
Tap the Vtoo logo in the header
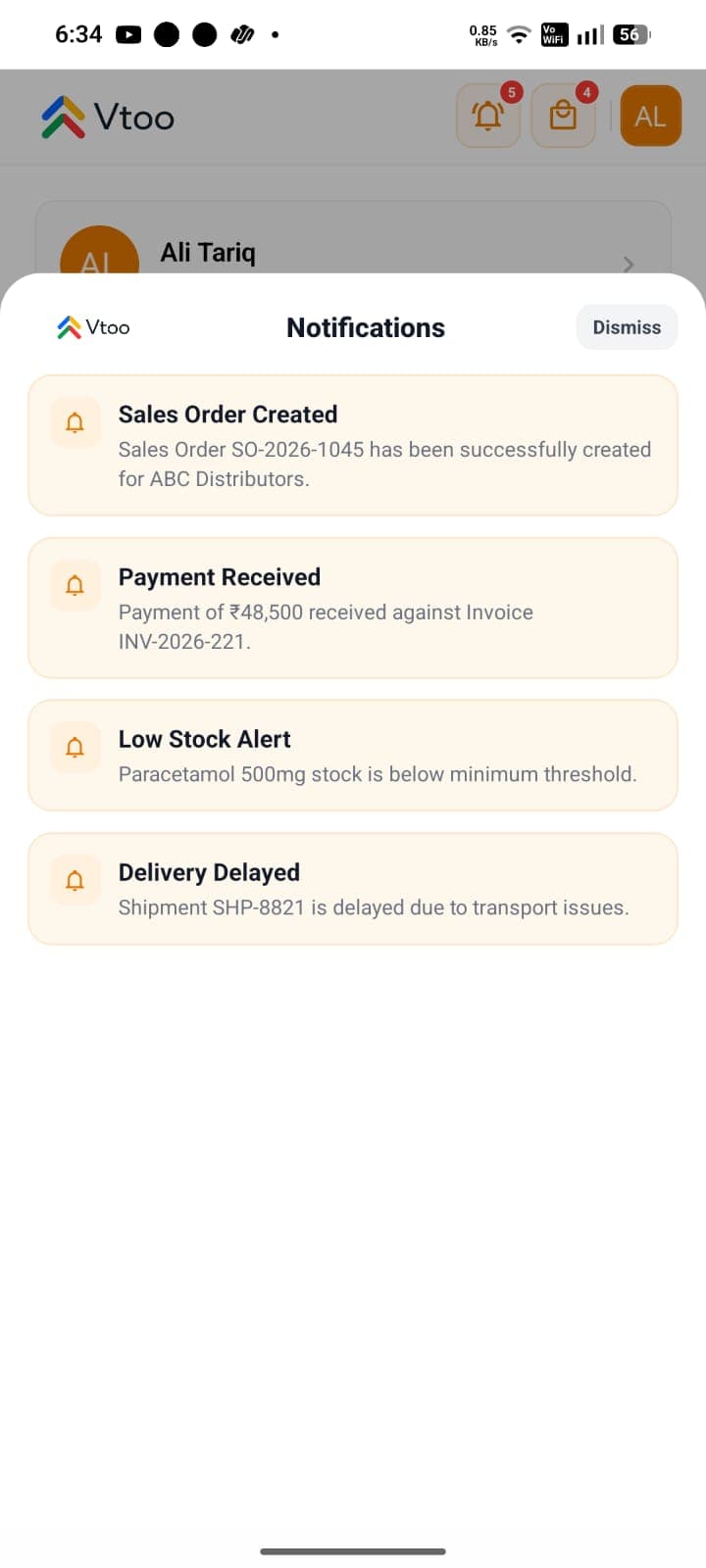click(108, 117)
